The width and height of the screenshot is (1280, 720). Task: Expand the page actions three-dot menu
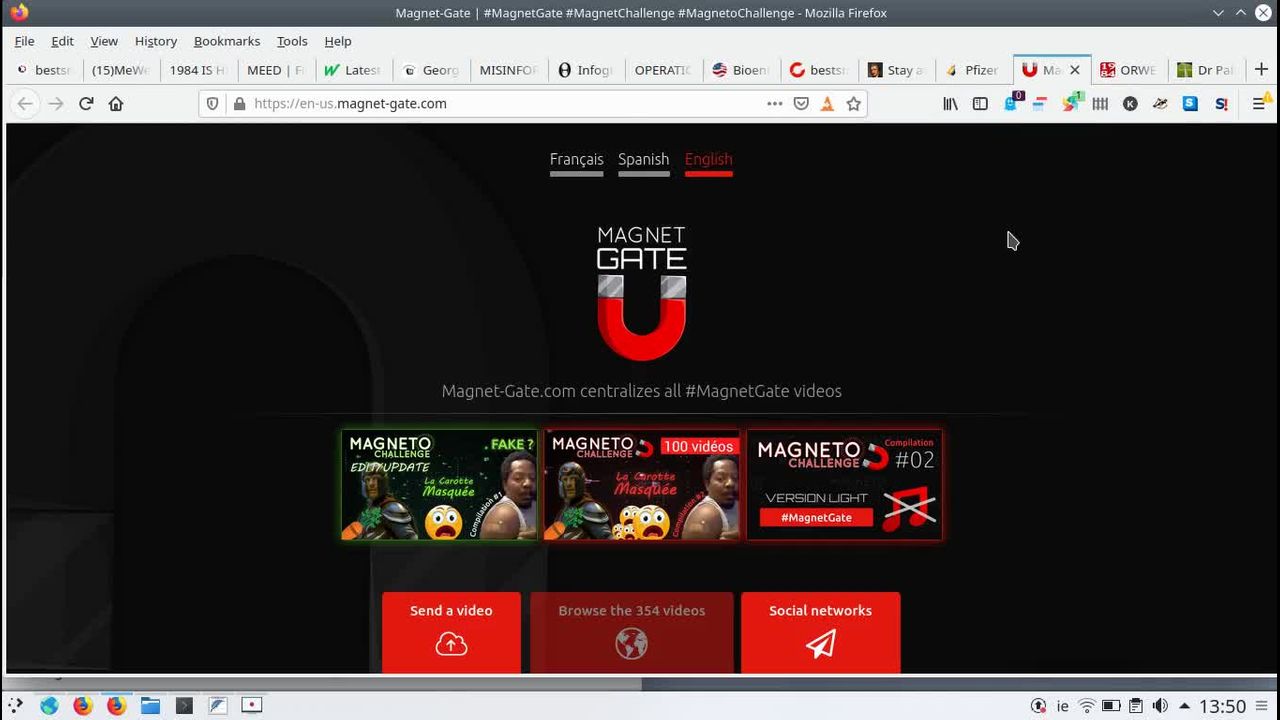tap(775, 104)
